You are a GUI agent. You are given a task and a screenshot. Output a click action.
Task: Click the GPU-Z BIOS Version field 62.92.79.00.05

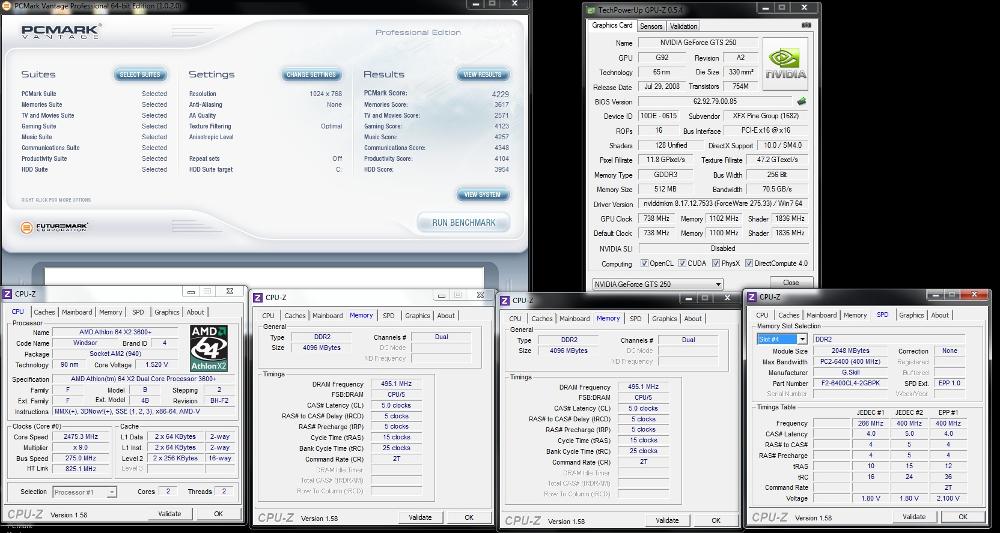pos(714,101)
